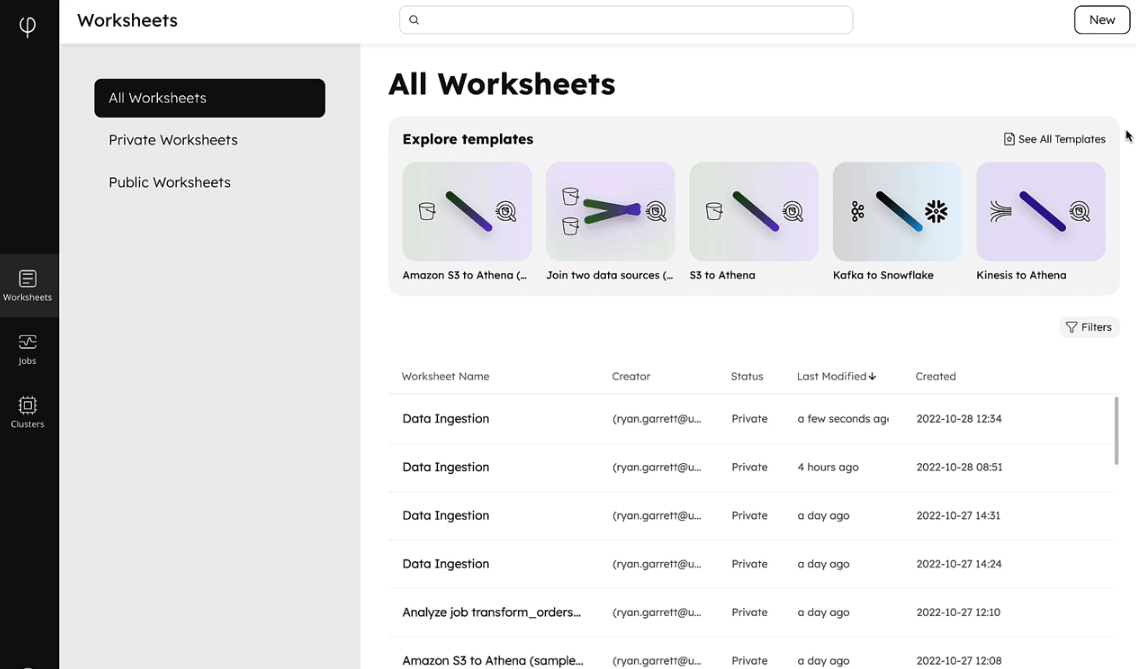Screen dimensions: 1136x669
Task: Click the Kinesis to Athena label
Action: point(1021,275)
